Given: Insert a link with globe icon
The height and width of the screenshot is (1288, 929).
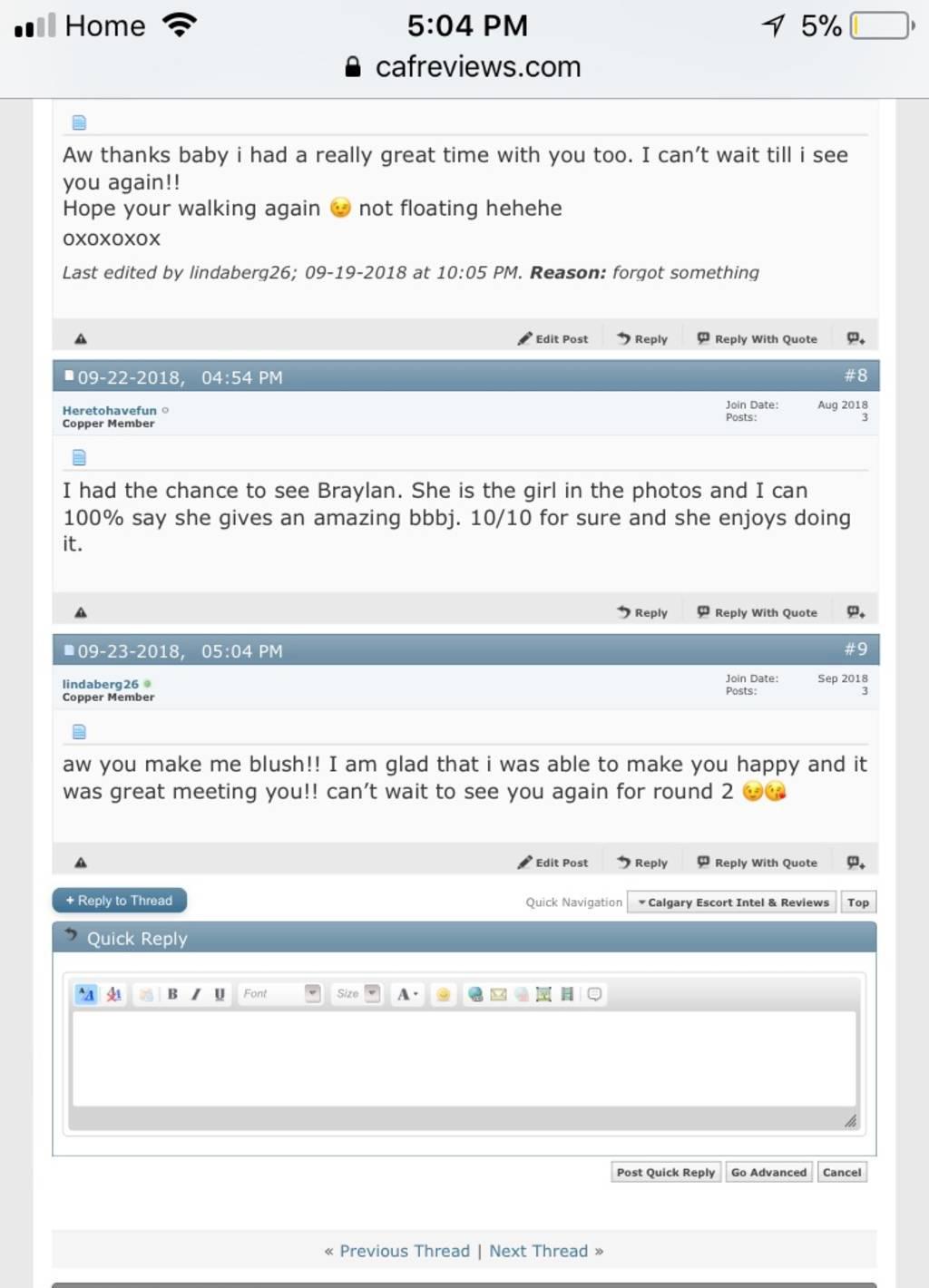Looking at the screenshot, I should coord(475,994).
